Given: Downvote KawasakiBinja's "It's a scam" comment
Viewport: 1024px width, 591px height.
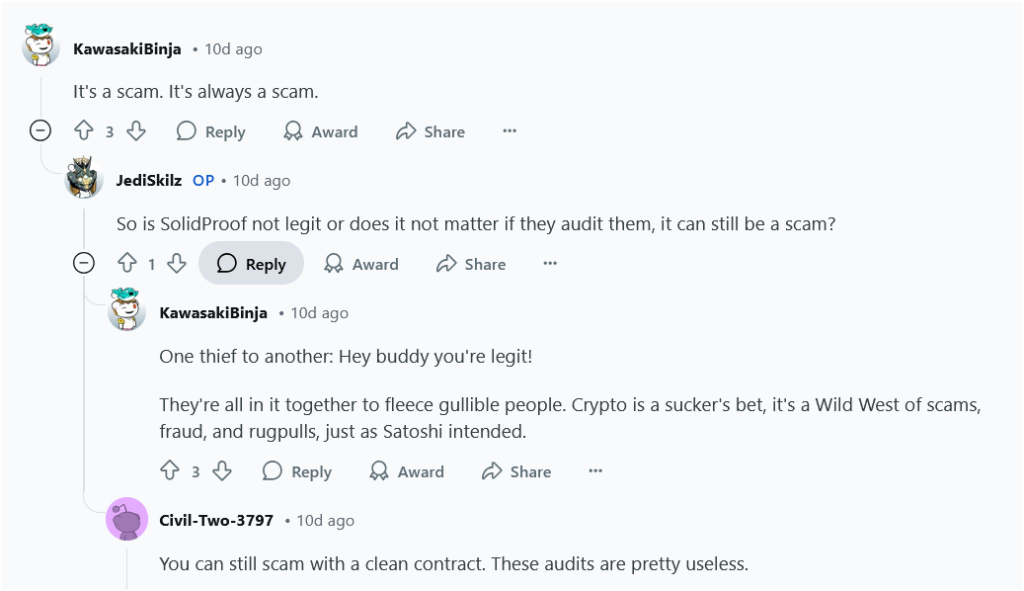Looking at the screenshot, I should 137,131.
